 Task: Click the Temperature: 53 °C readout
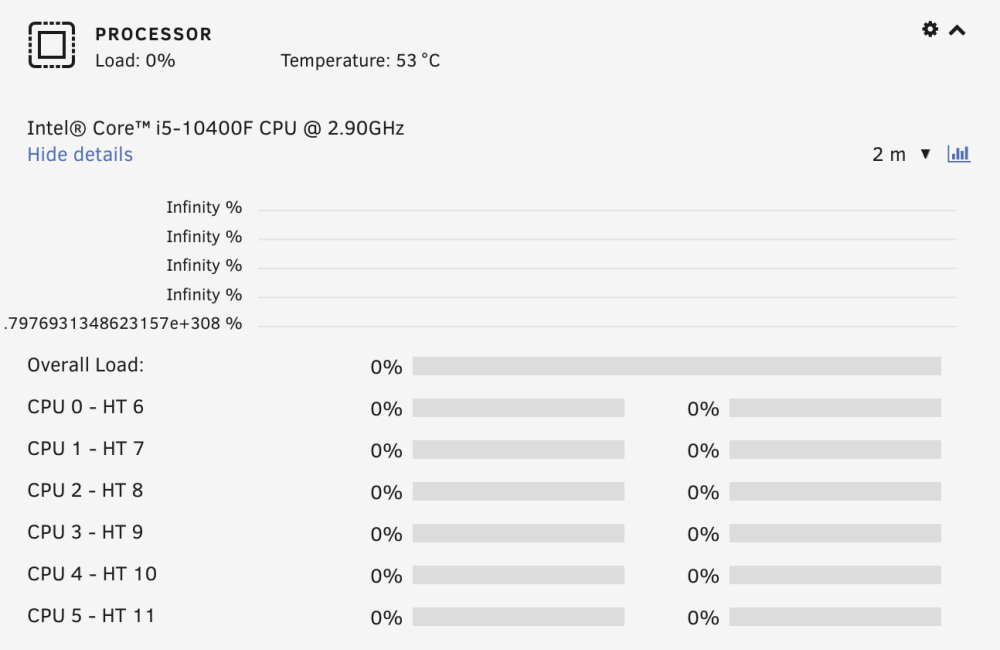(360, 61)
